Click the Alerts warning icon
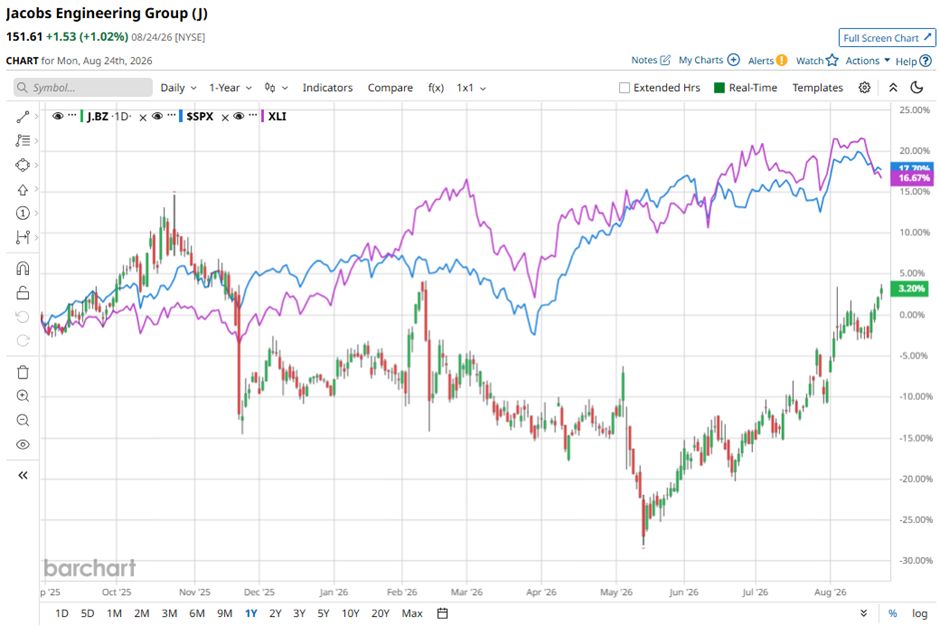 coord(781,61)
